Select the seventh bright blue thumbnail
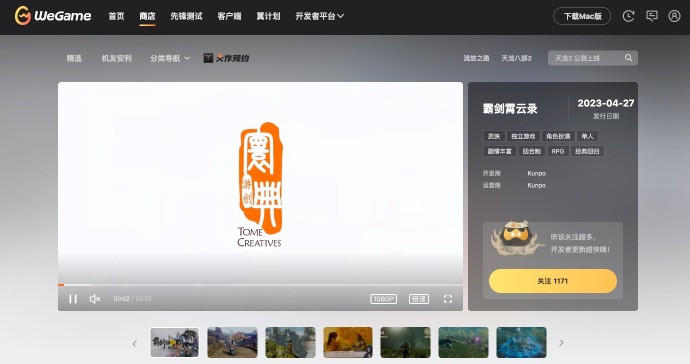The image size is (690, 364). tap(521, 342)
